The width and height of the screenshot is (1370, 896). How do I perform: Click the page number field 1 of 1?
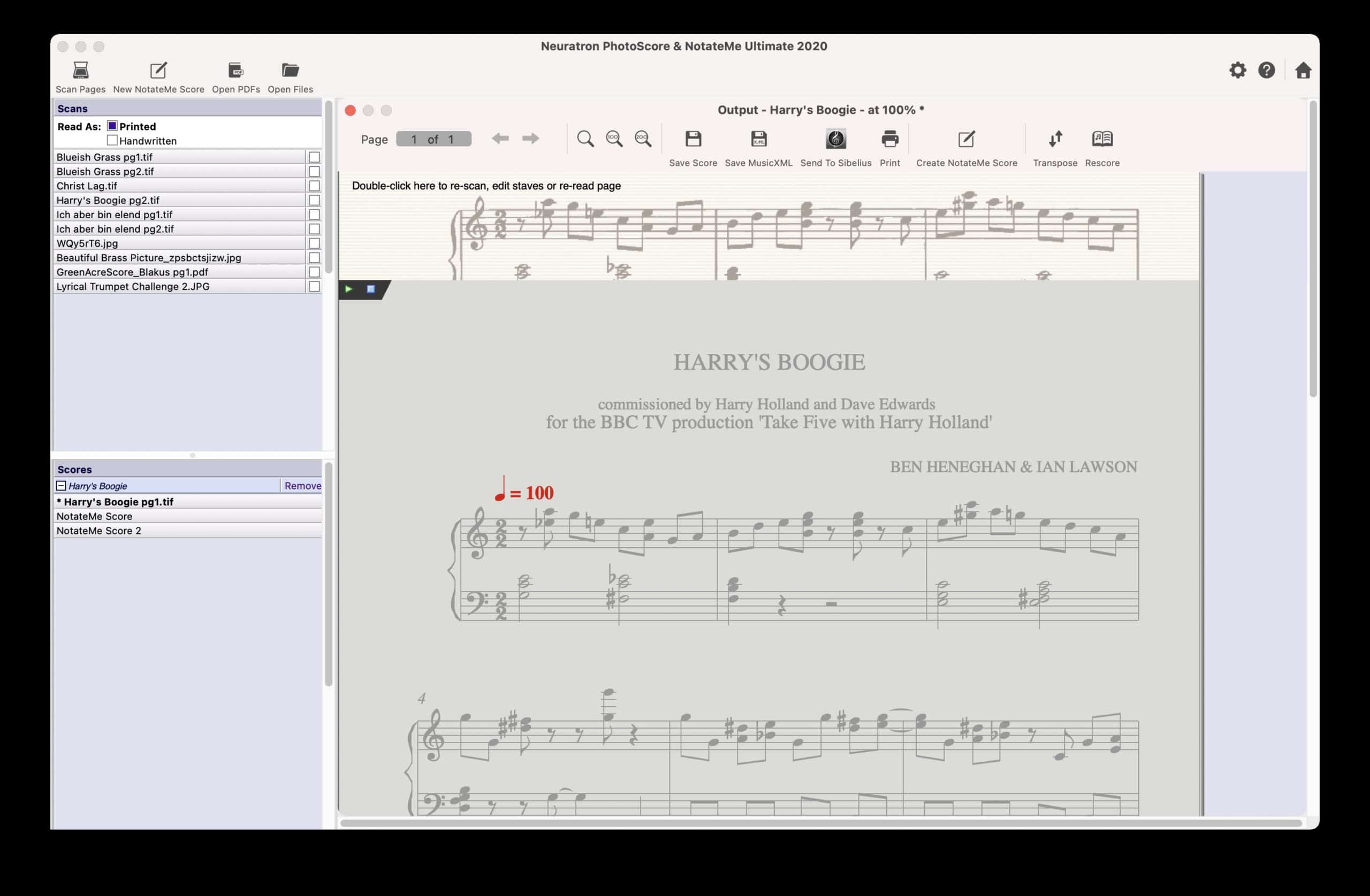(433, 139)
